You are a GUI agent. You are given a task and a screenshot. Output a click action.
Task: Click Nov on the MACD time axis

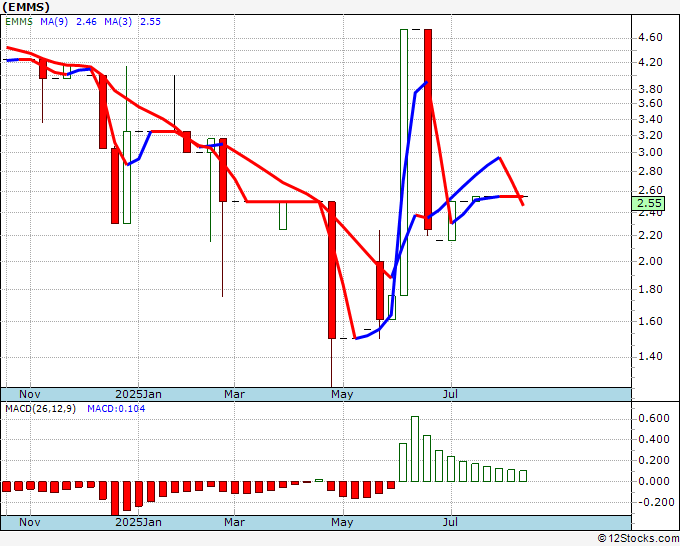[x=30, y=522]
